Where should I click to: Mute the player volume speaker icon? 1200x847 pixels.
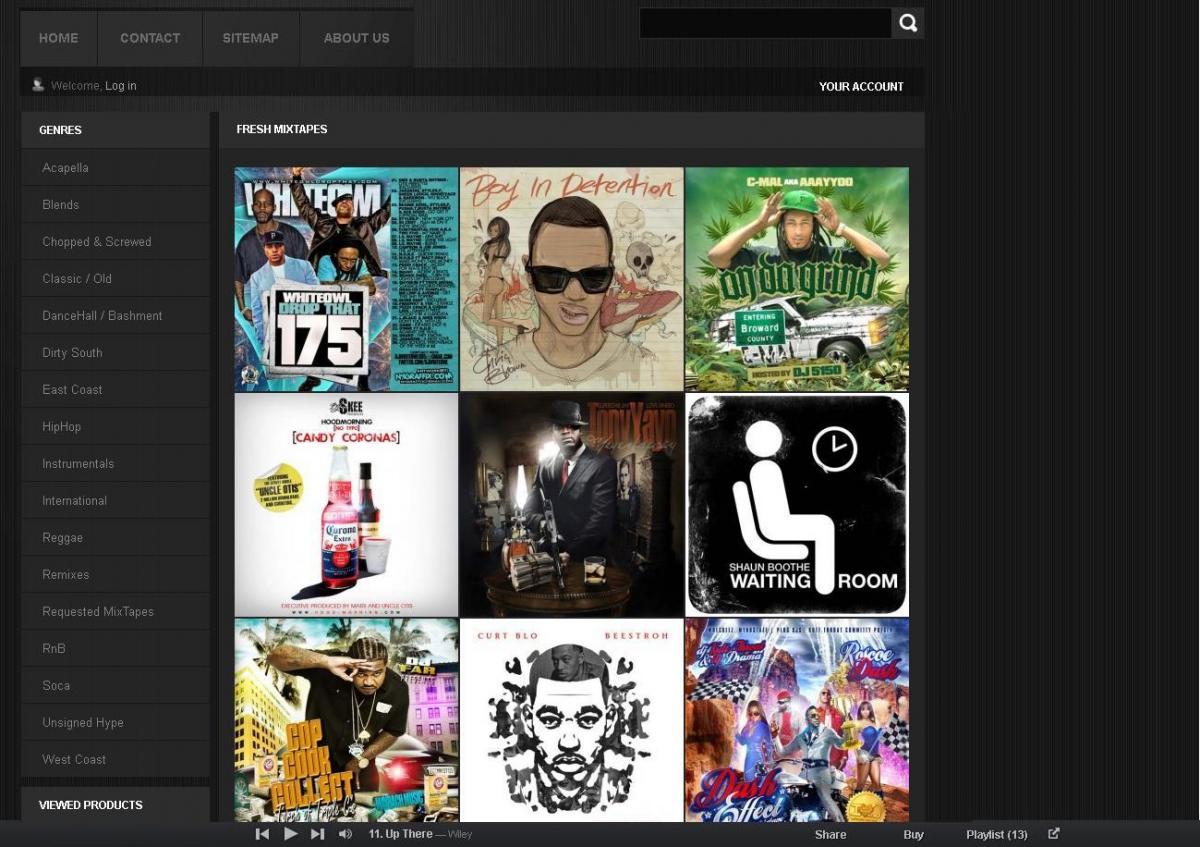pos(345,834)
